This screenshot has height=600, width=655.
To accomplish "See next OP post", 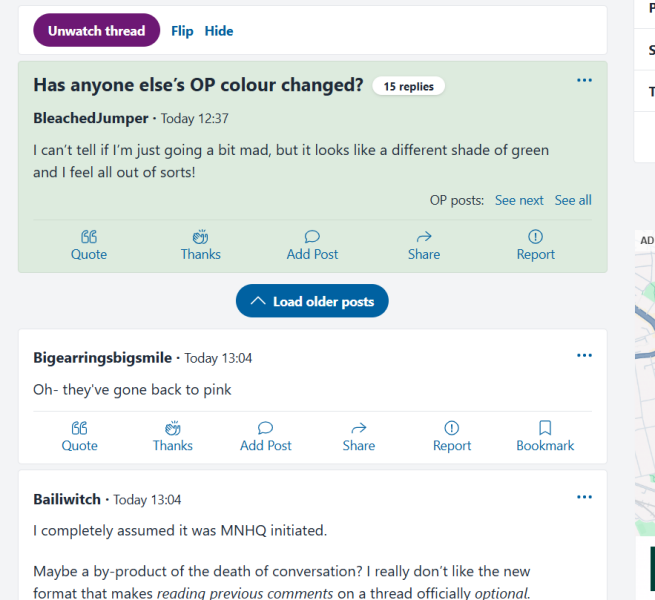I will pyautogui.click(x=519, y=200).
